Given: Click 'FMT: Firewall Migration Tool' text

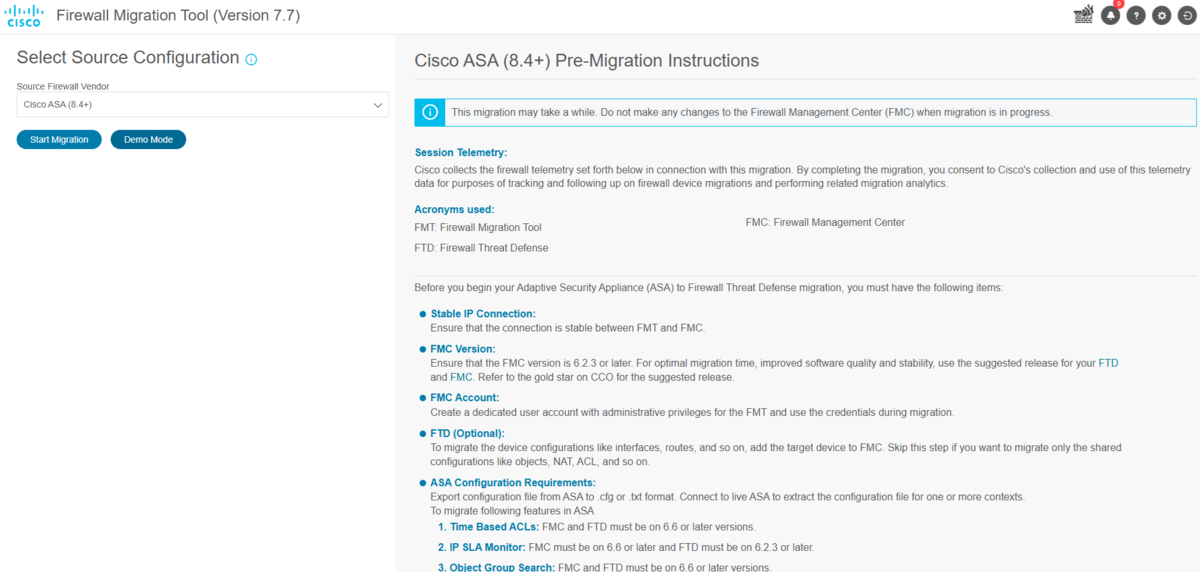Looking at the screenshot, I should [x=478, y=227].
